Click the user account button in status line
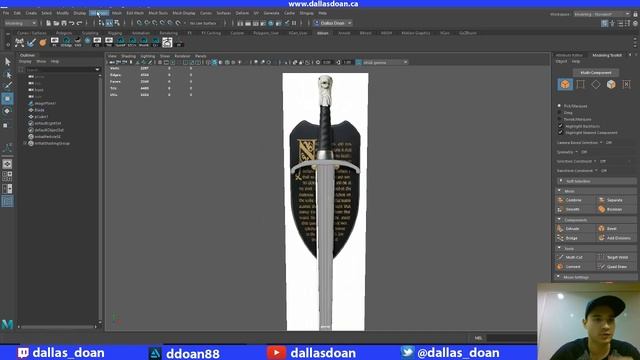Image resolution: width=640 pixels, height=360 pixels. (x=332, y=23)
